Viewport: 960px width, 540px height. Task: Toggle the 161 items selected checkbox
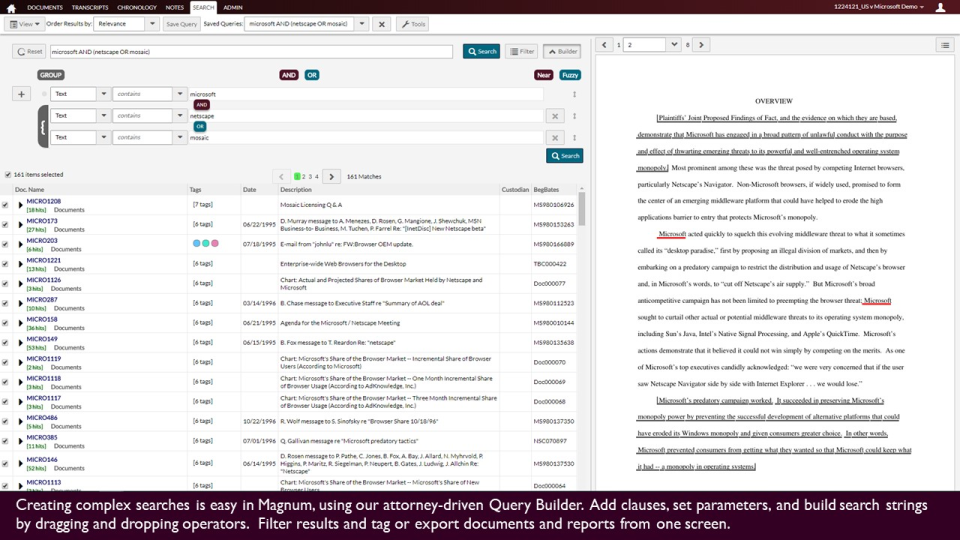8,174
